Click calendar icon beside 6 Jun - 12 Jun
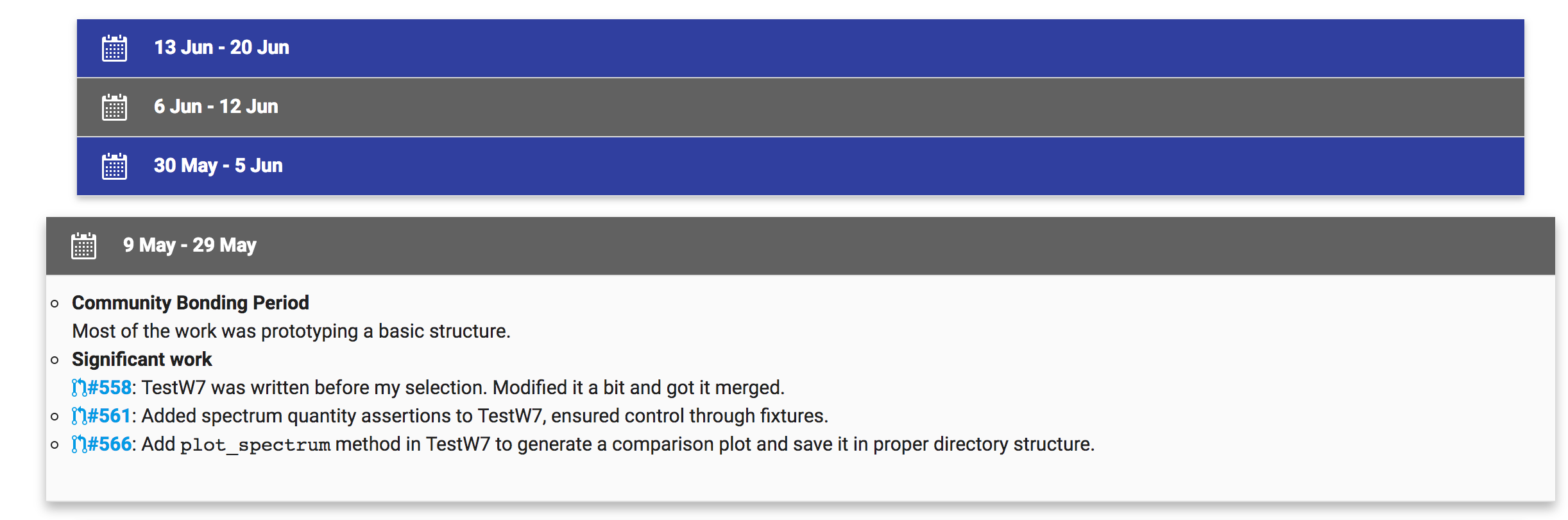1568x520 pixels. pos(114,107)
